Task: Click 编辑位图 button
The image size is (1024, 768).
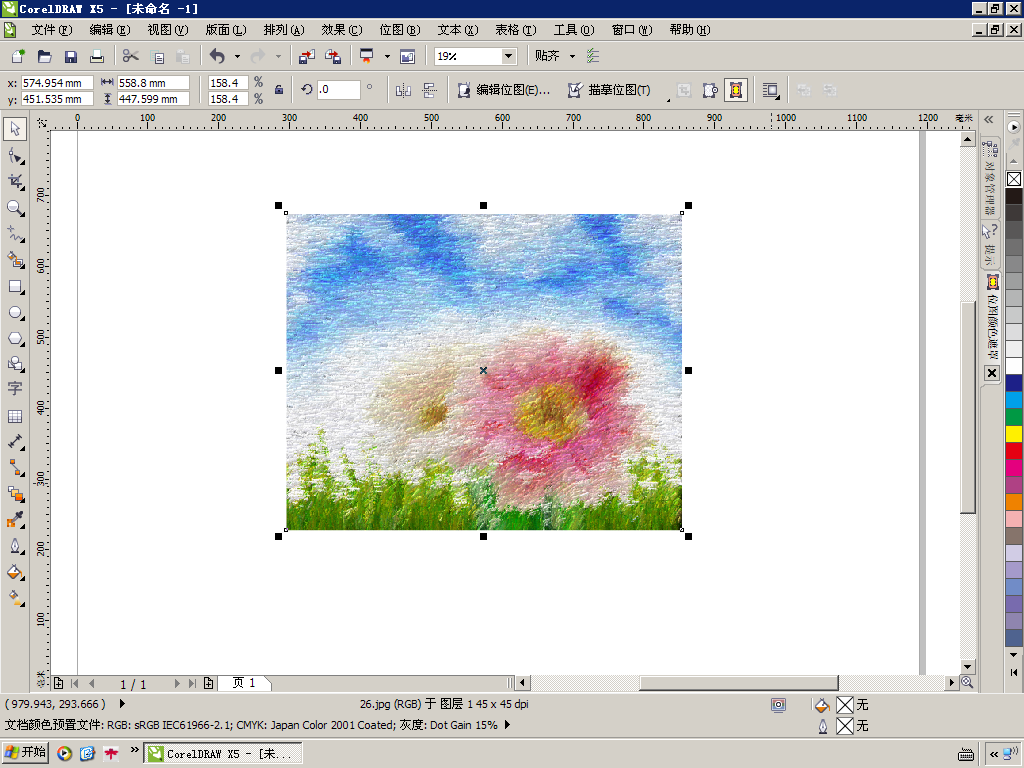Action: point(504,90)
